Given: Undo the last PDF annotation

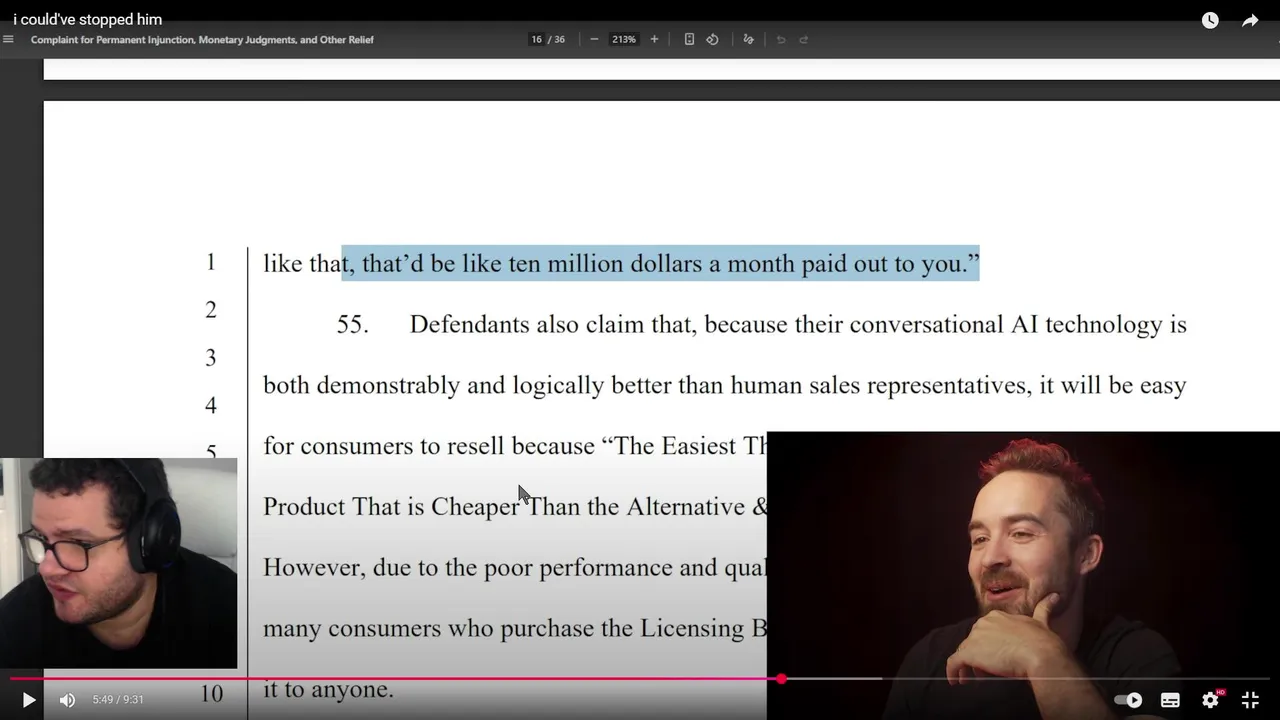Looking at the screenshot, I should [781, 39].
